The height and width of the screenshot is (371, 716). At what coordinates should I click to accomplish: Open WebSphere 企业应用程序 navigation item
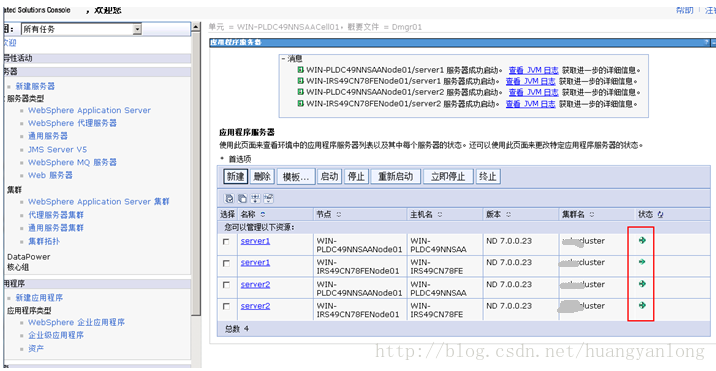coord(76,323)
